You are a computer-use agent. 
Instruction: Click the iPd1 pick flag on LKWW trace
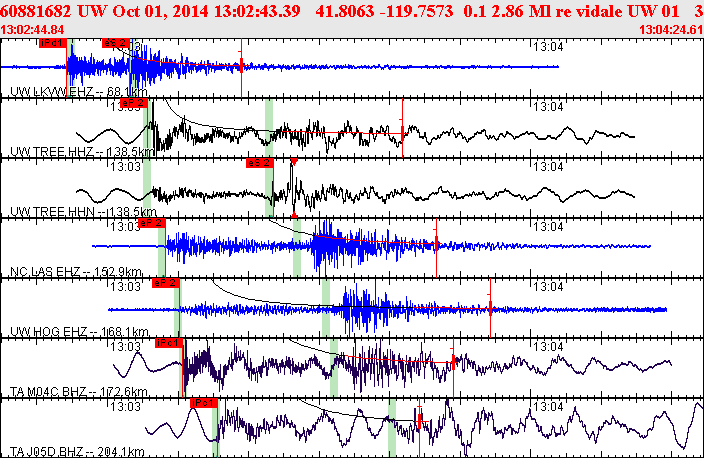pyautogui.click(x=53, y=43)
